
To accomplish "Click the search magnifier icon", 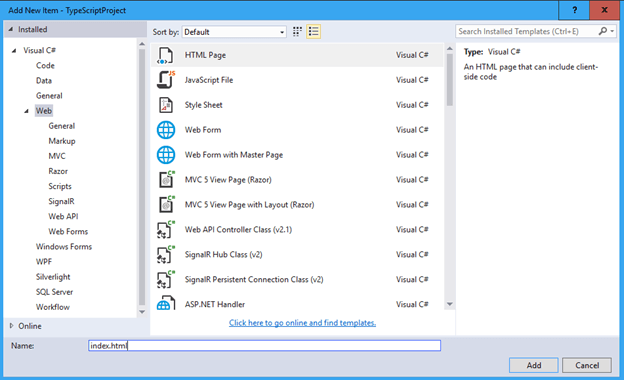I will (x=603, y=31).
